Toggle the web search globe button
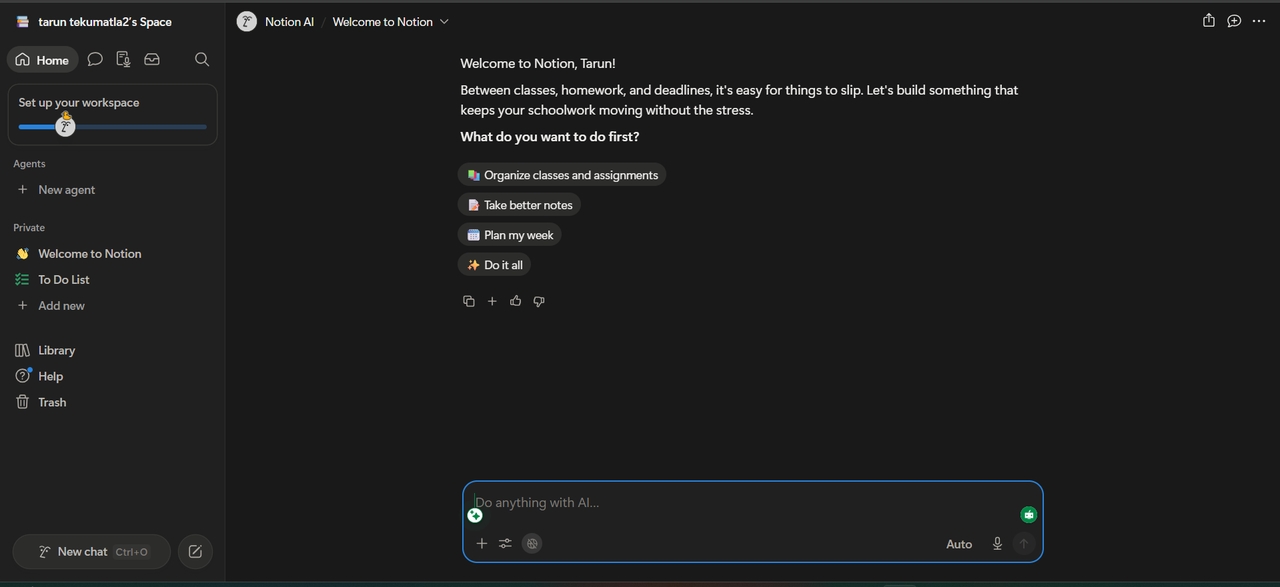 (532, 544)
